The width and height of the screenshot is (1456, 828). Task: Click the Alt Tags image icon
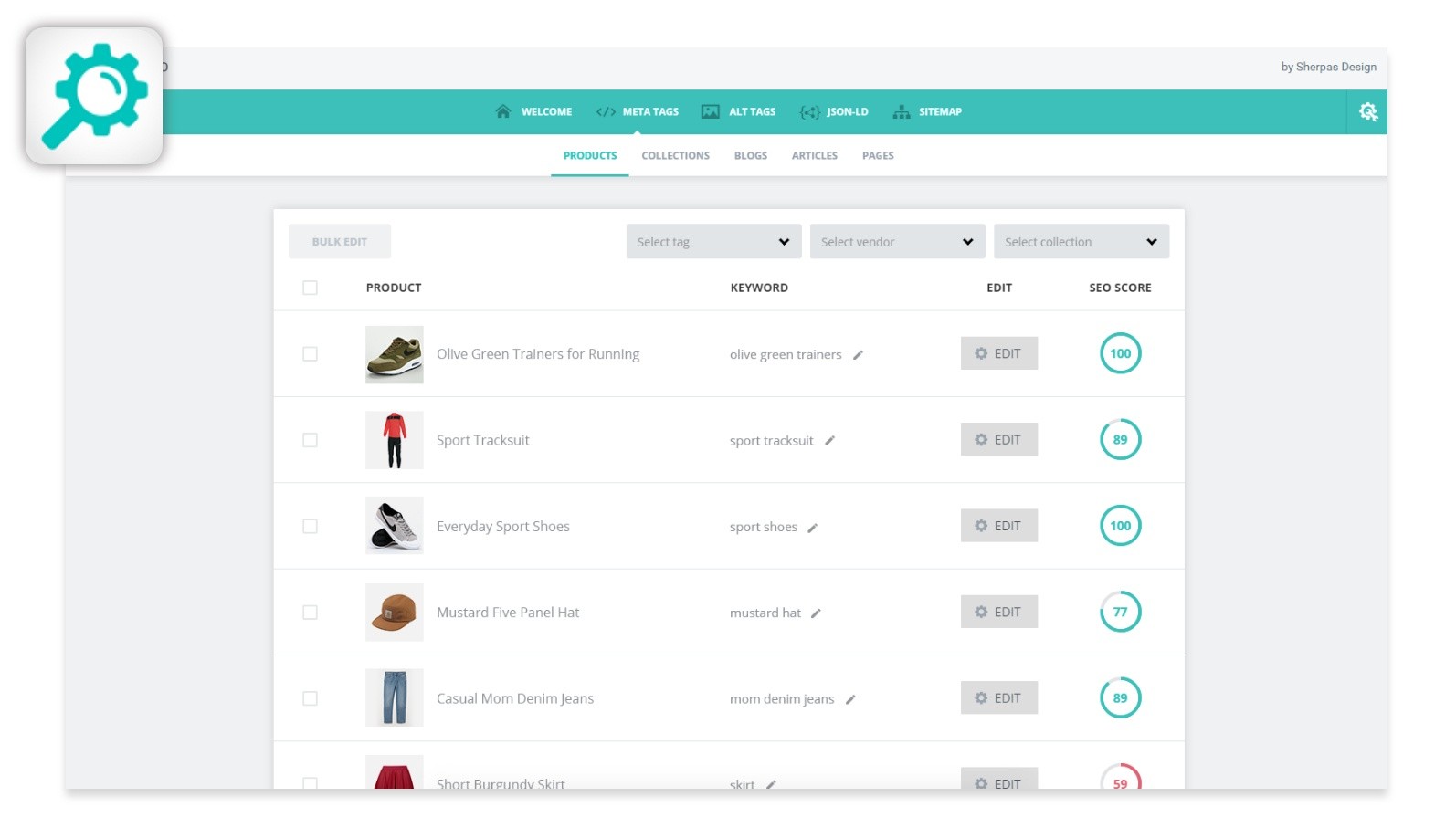tap(710, 111)
